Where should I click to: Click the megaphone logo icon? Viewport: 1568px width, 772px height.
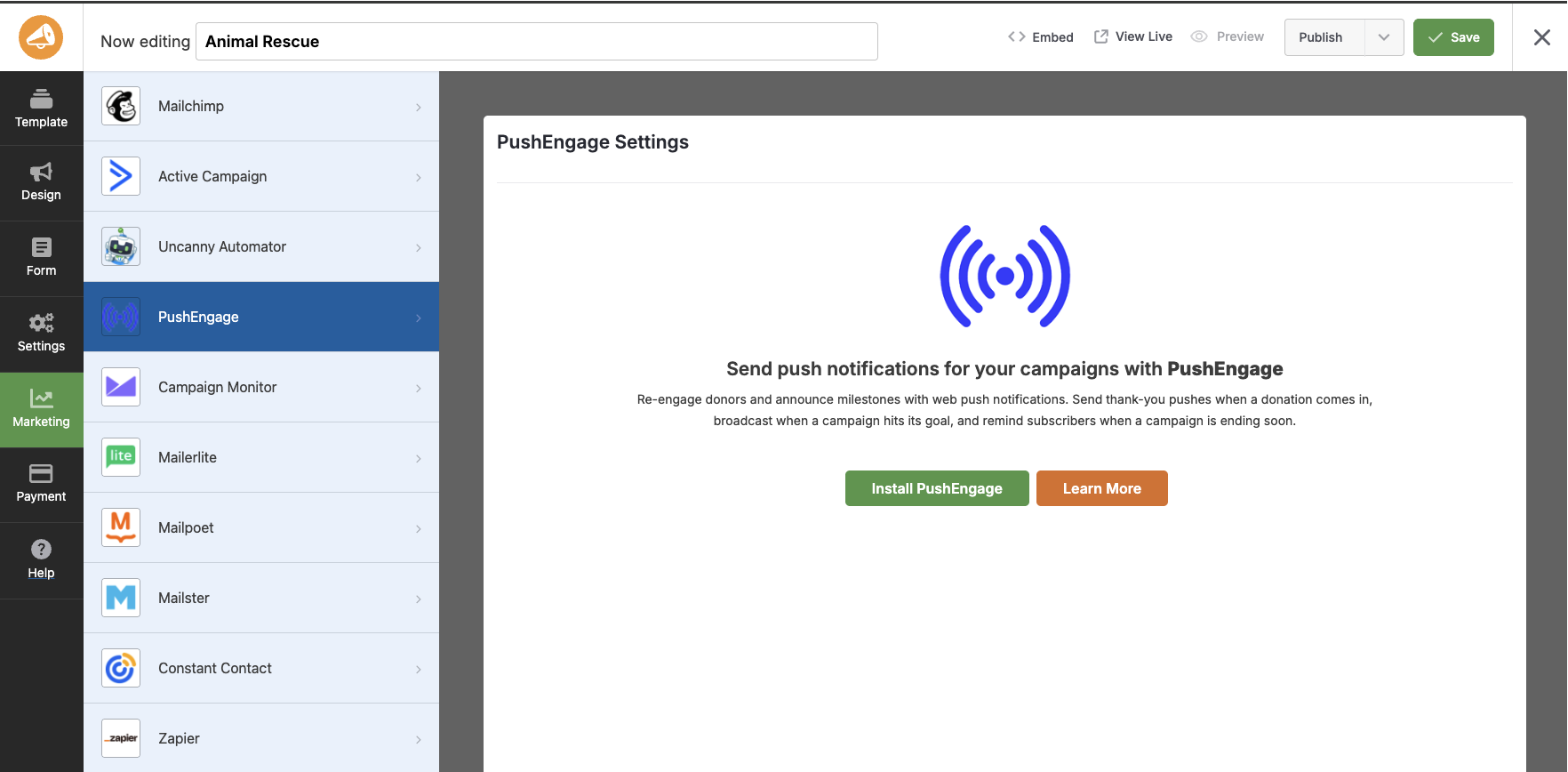click(41, 37)
